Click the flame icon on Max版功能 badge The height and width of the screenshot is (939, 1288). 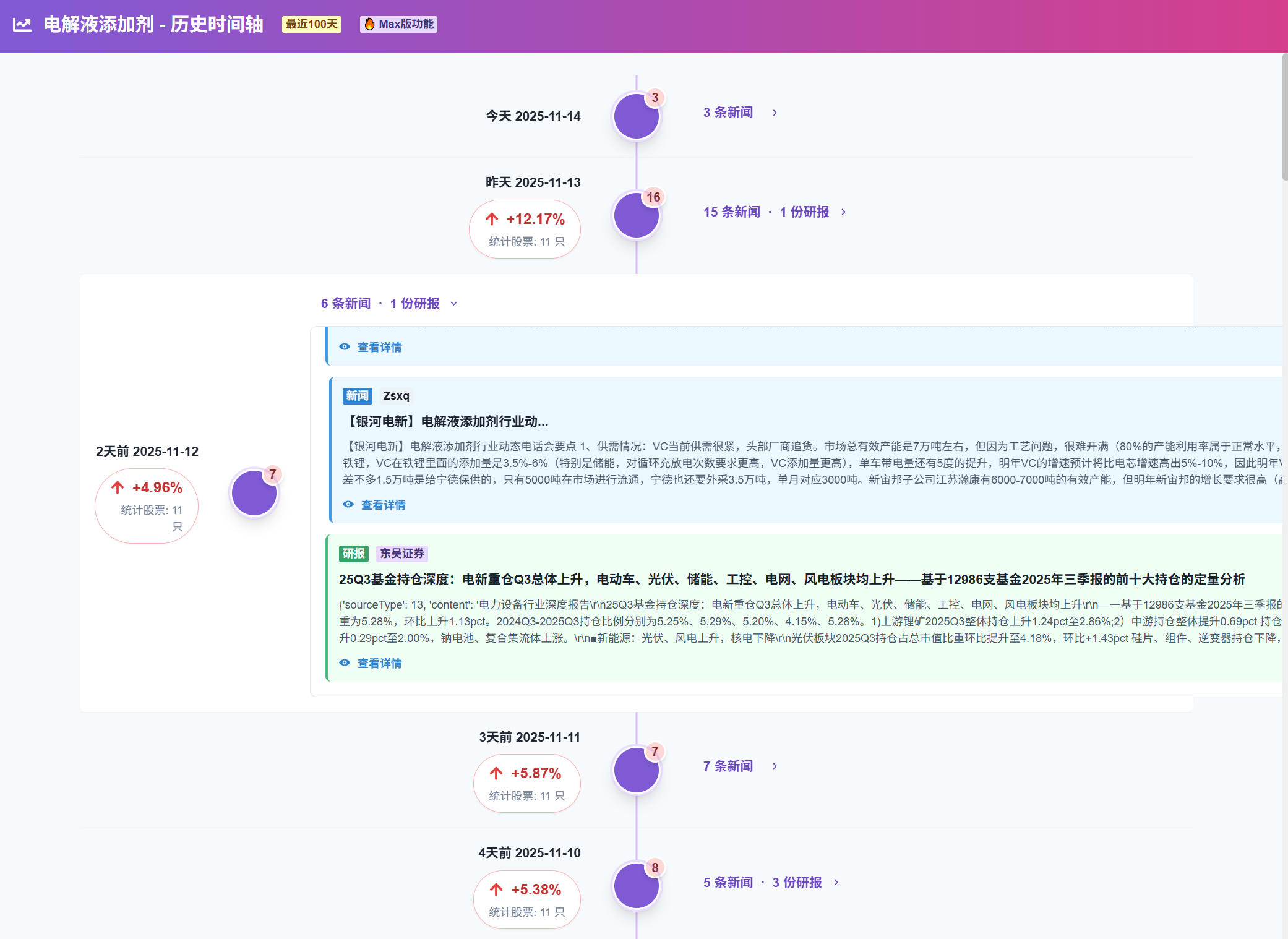(369, 24)
